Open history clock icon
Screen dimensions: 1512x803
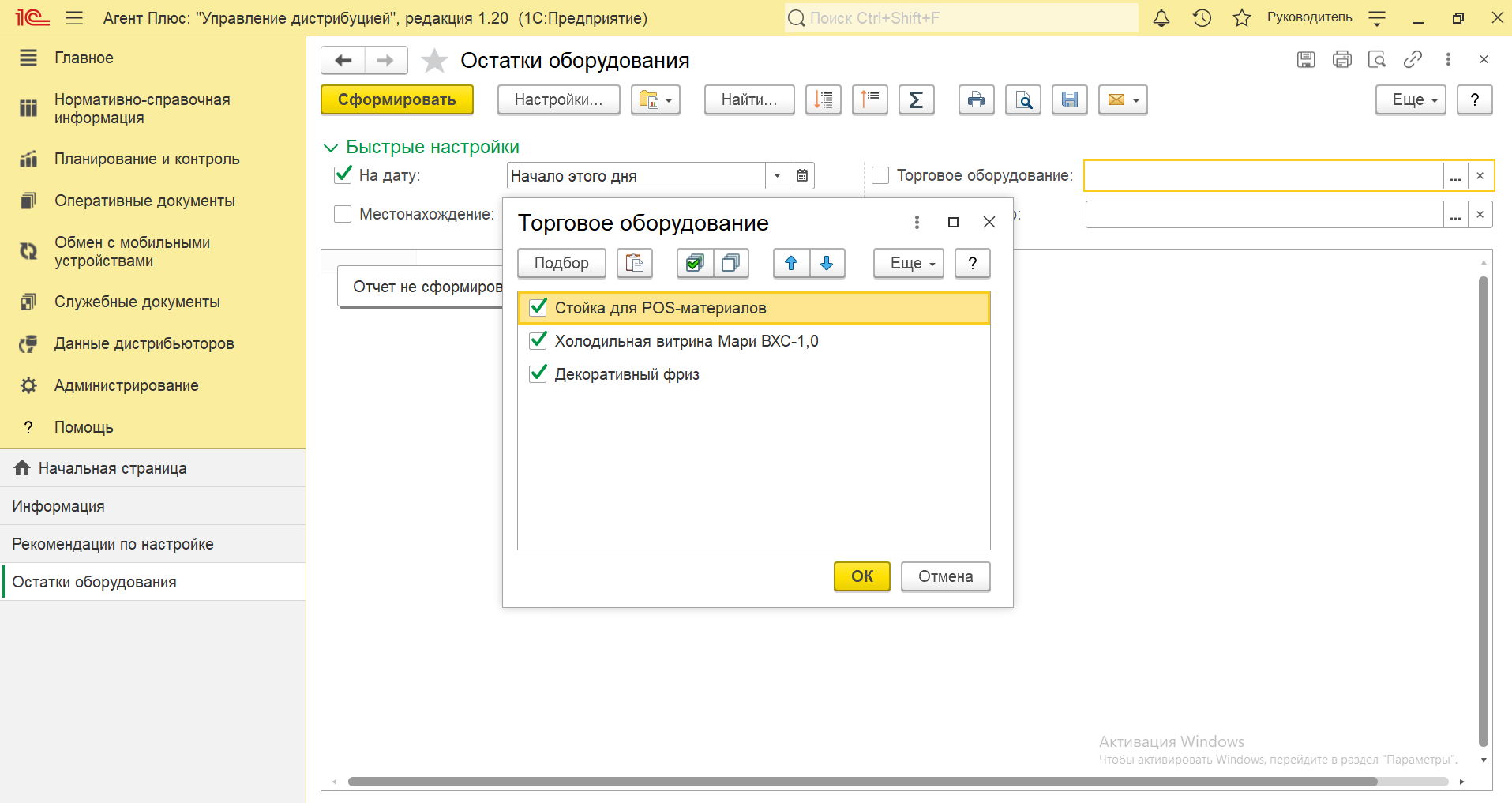(x=1202, y=17)
